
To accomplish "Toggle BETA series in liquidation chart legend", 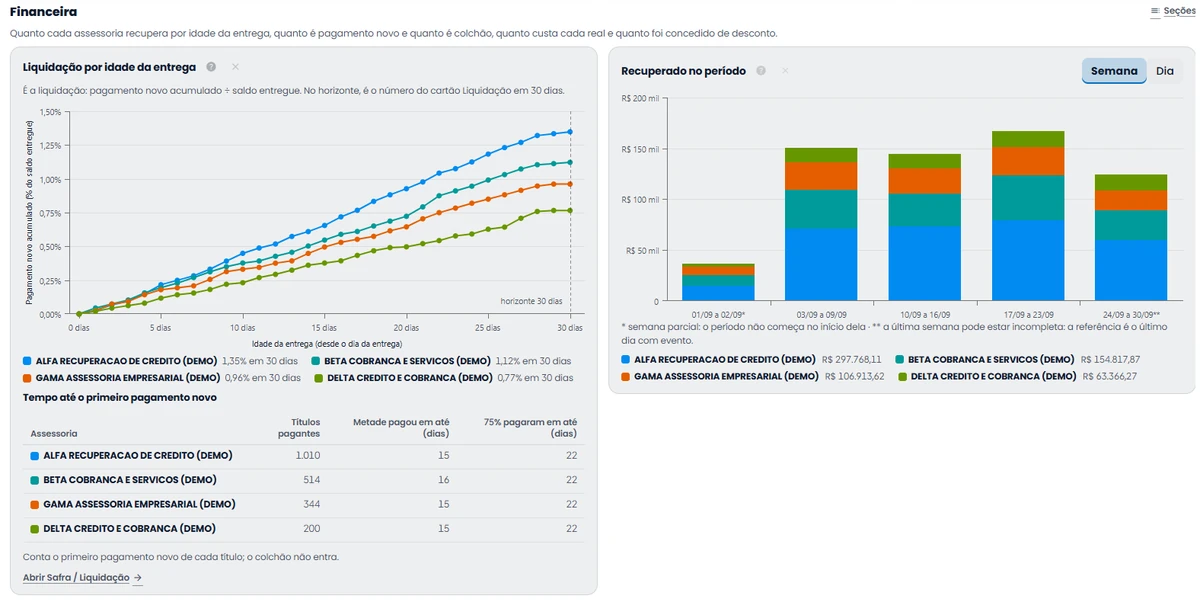I will coord(442,361).
